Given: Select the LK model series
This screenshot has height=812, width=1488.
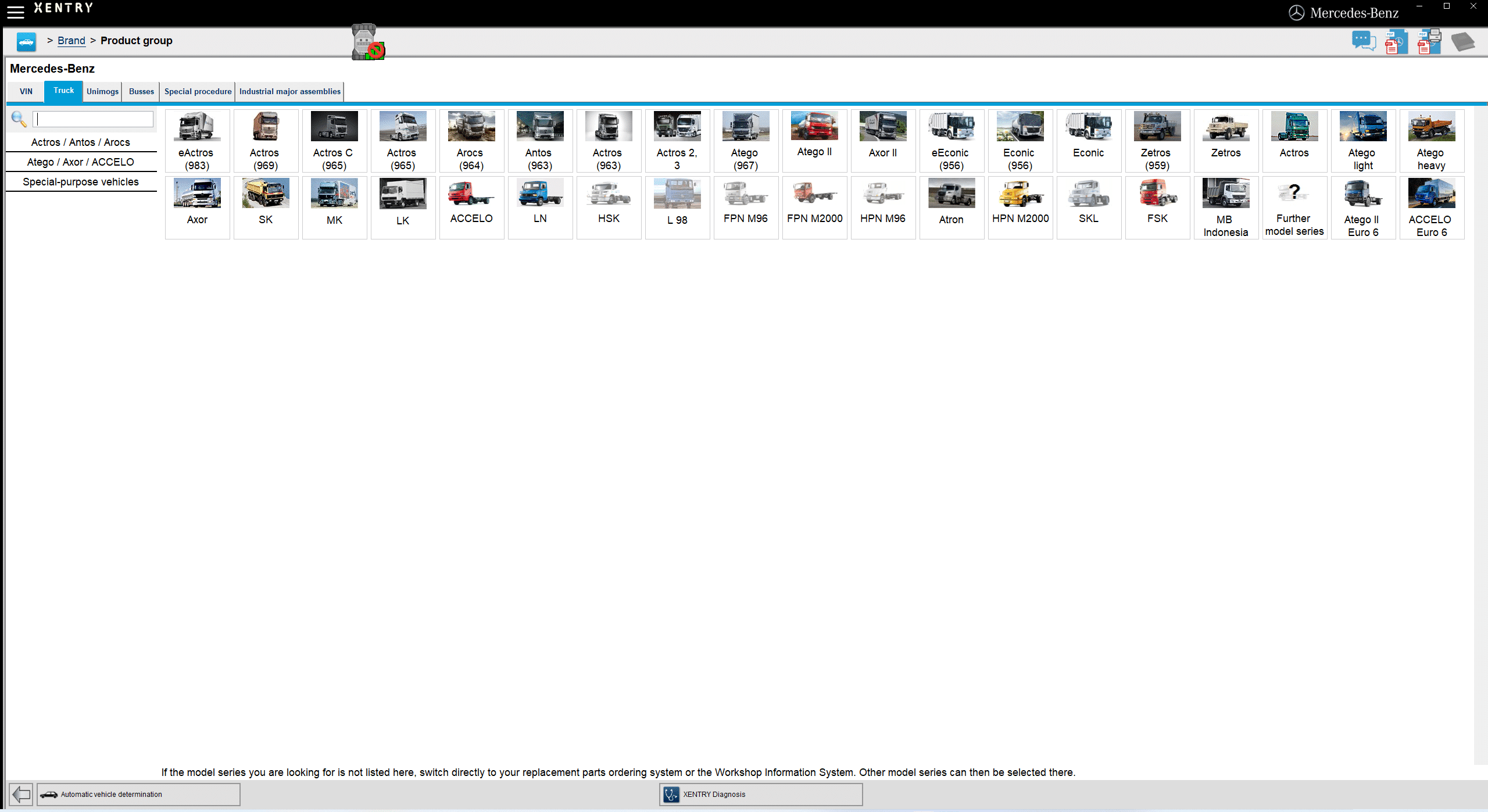Looking at the screenshot, I should click(x=403, y=208).
